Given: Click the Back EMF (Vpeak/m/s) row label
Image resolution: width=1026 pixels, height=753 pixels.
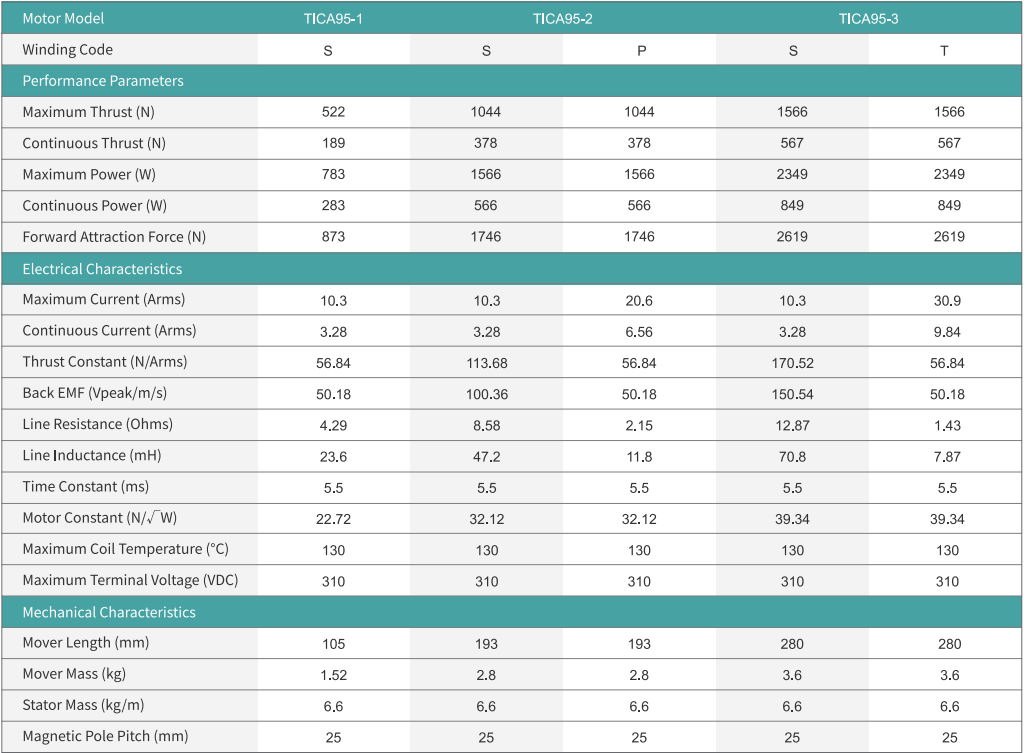Looking at the screenshot, I should click(95, 393).
